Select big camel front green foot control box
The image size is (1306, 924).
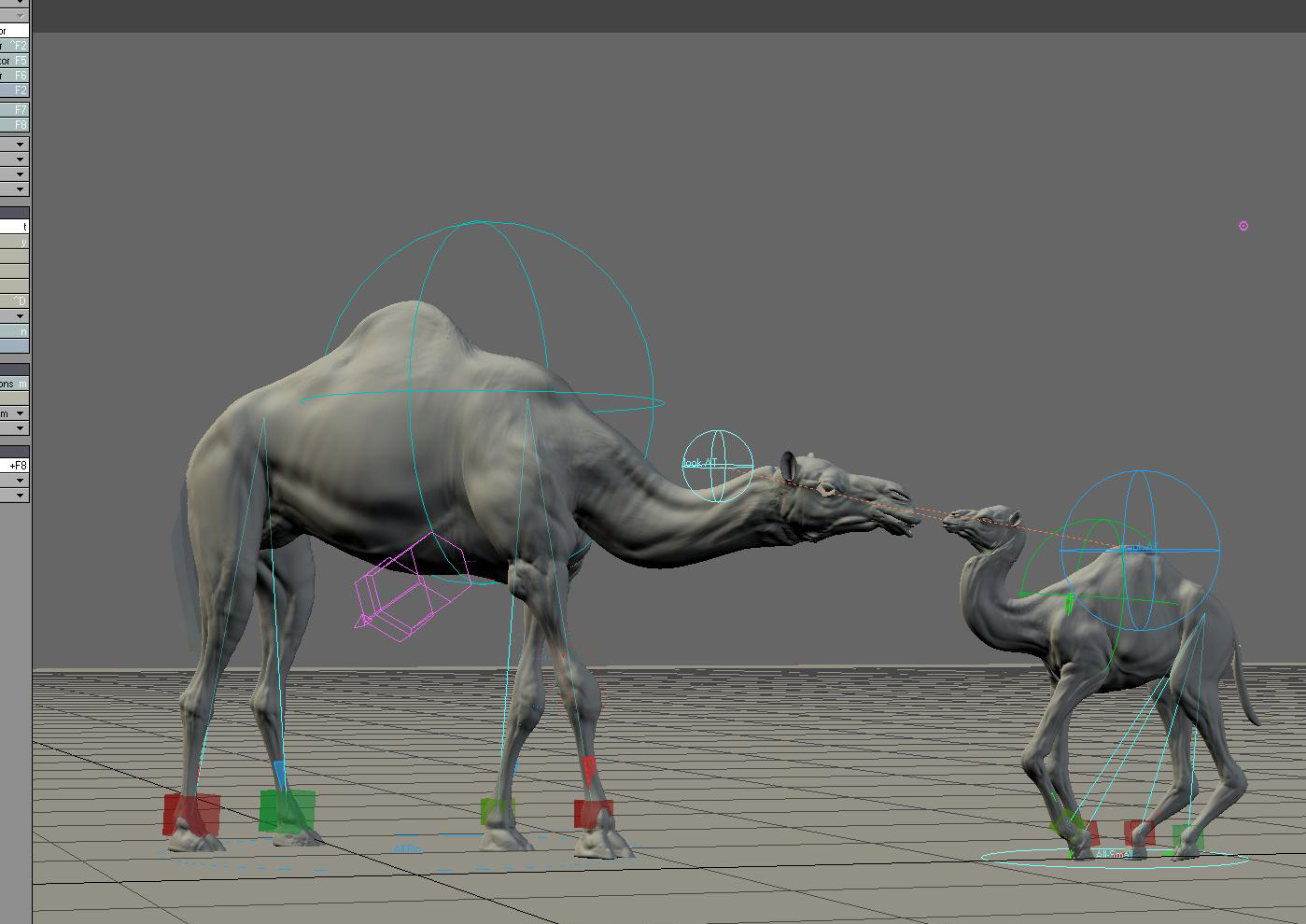click(x=497, y=811)
